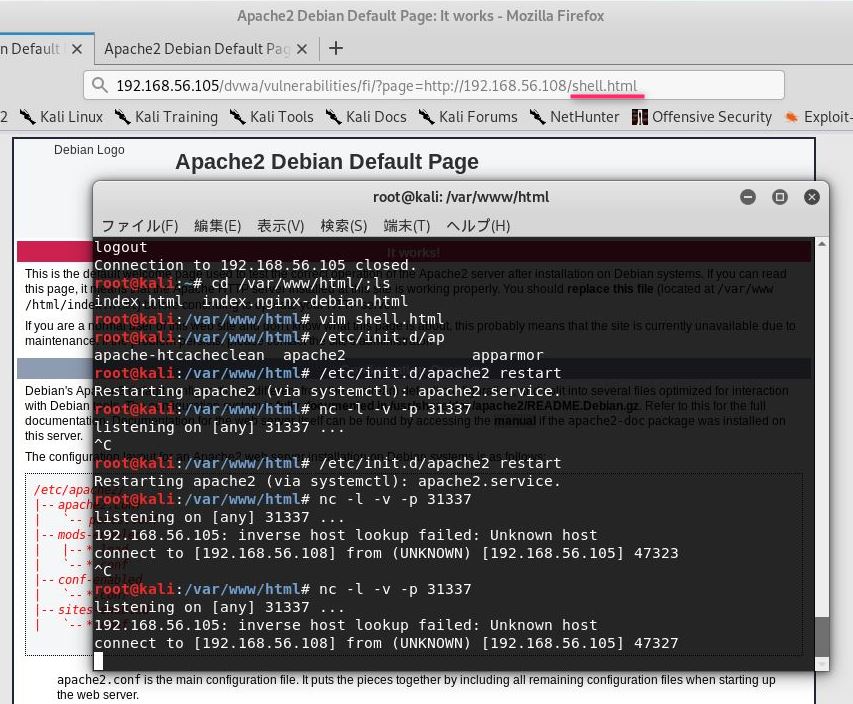
Task: Click the Offensive Security favicon icon
Action: pos(640,117)
